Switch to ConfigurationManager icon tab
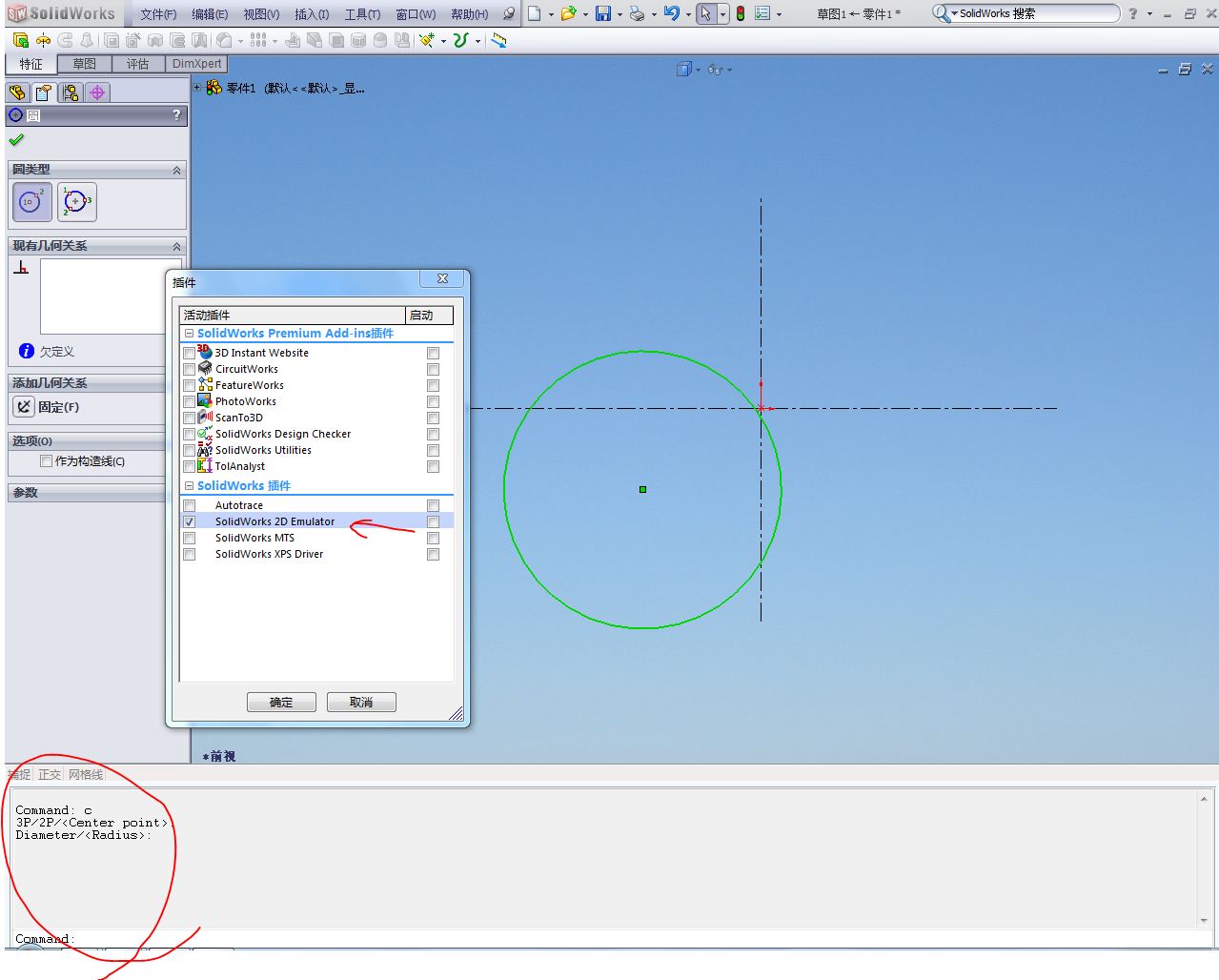 click(x=71, y=92)
